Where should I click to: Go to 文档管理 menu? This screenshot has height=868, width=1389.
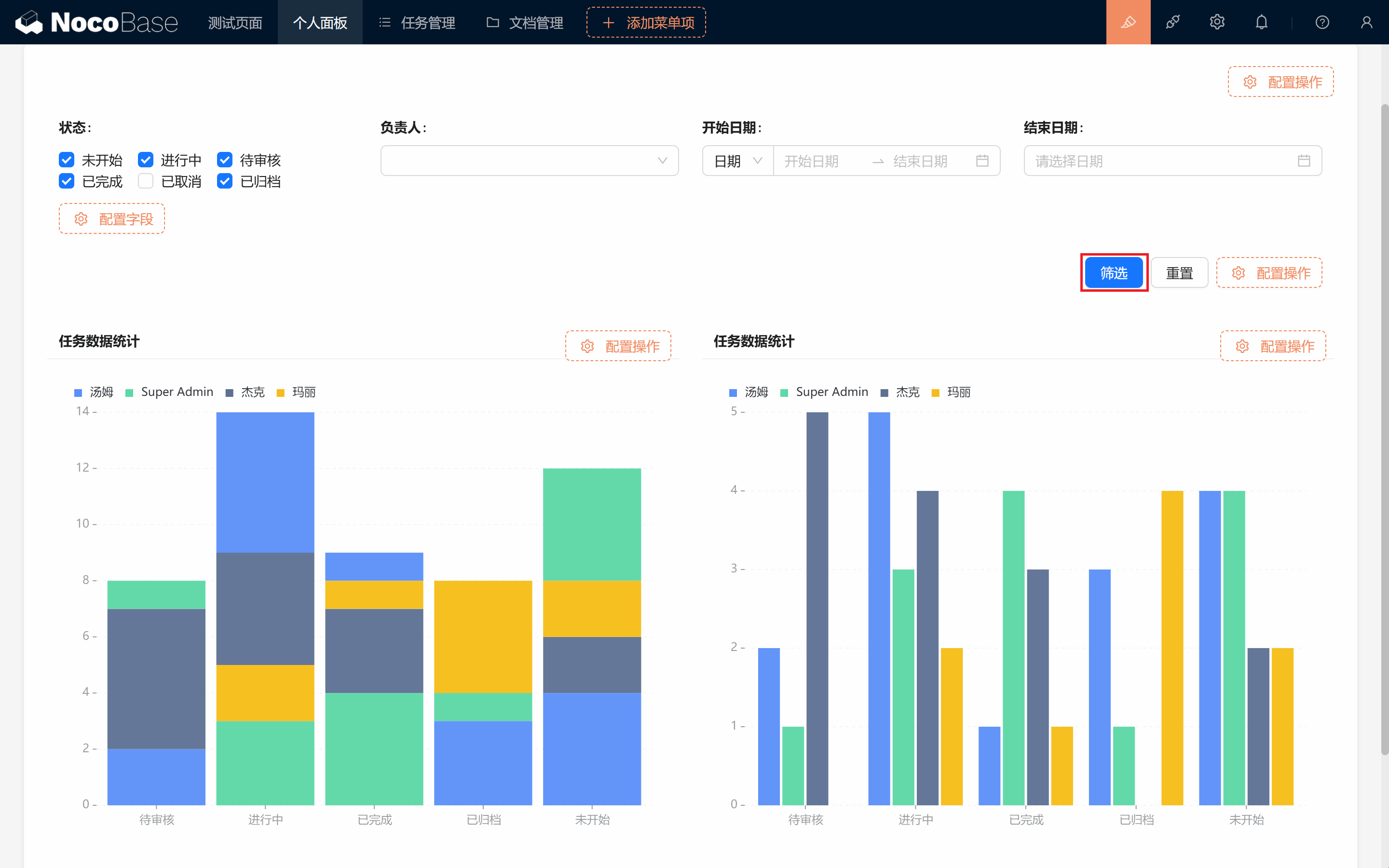[525, 22]
